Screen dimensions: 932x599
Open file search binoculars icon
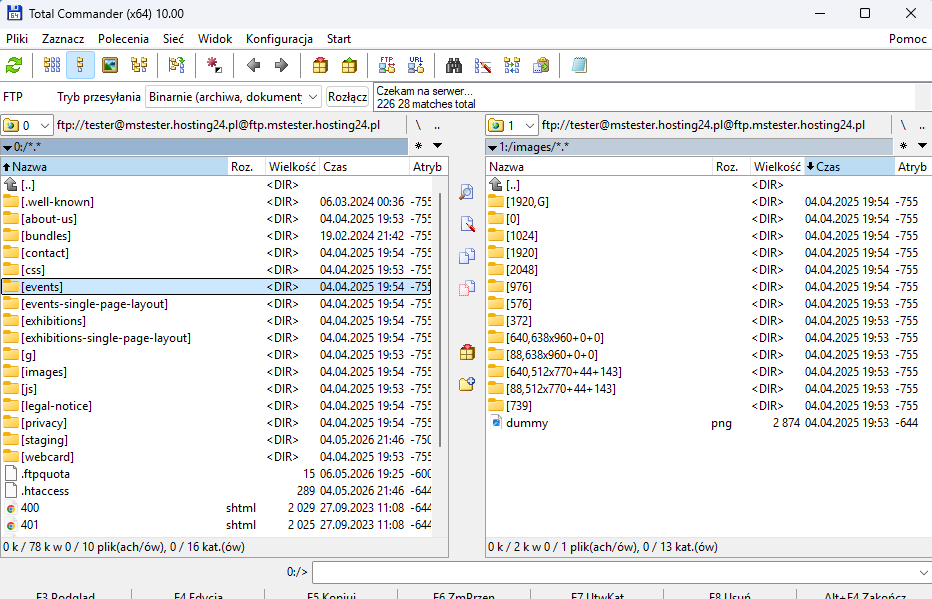click(x=454, y=65)
